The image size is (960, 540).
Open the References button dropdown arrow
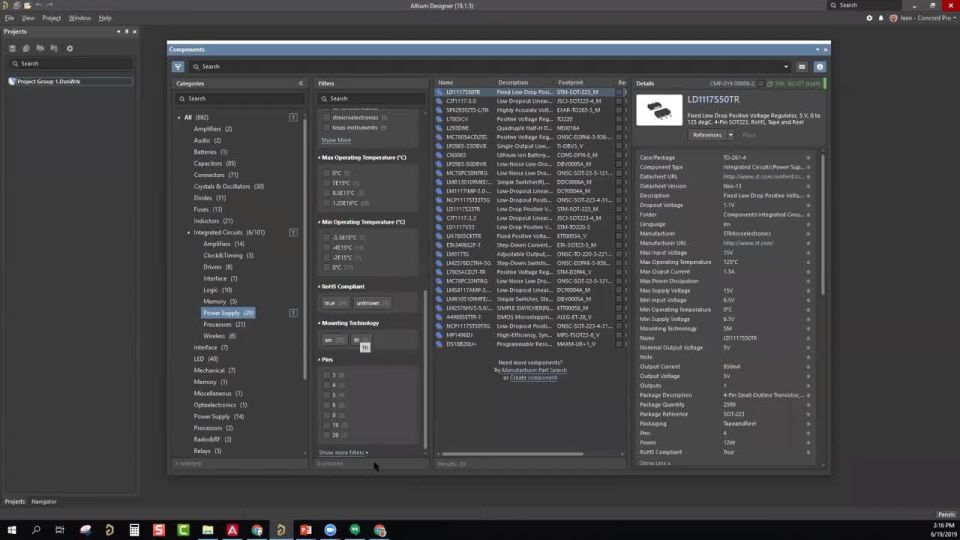pyautogui.click(x=730, y=135)
